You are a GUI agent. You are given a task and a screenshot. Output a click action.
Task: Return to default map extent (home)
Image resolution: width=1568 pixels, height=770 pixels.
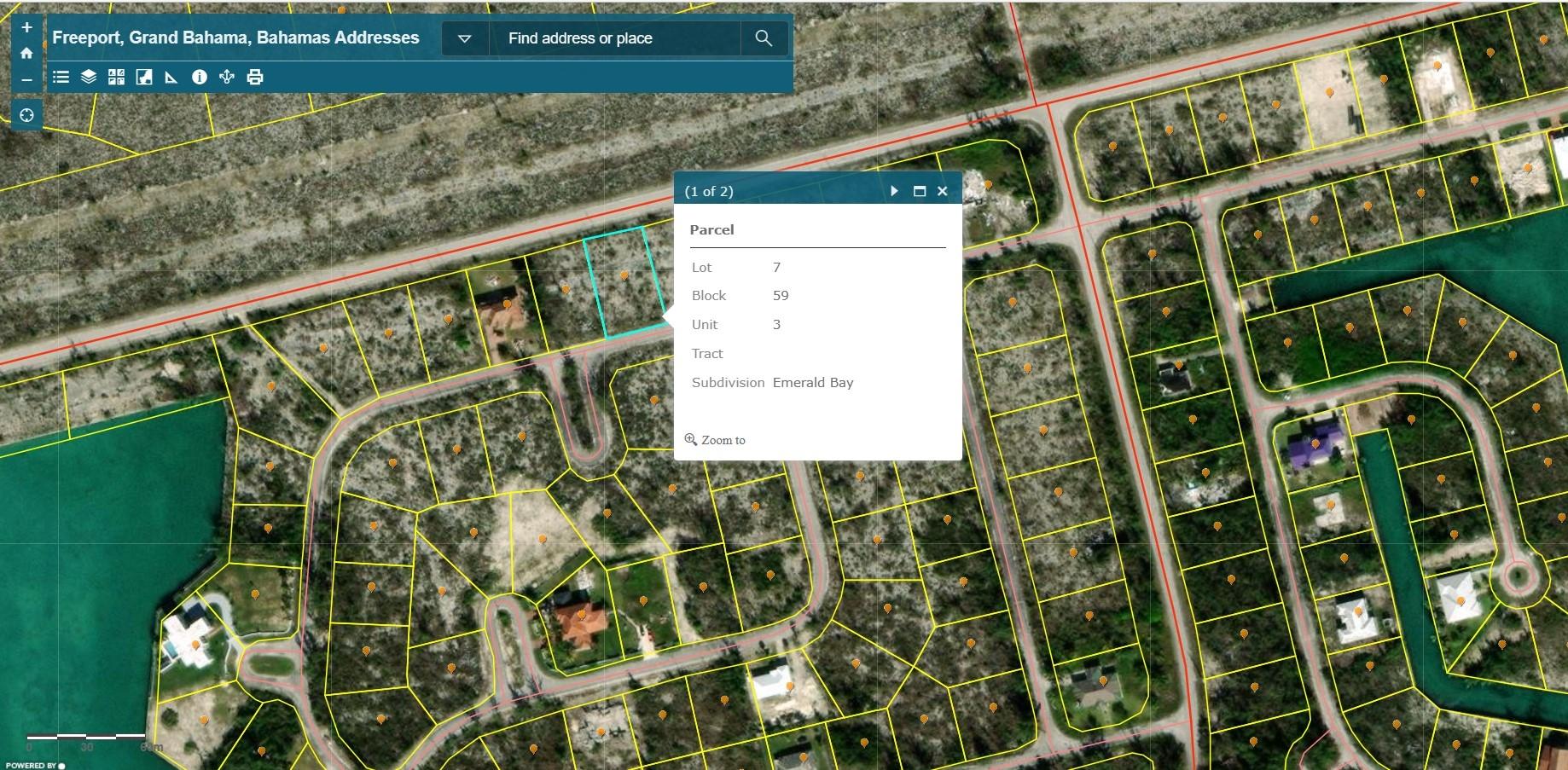[26, 53]
